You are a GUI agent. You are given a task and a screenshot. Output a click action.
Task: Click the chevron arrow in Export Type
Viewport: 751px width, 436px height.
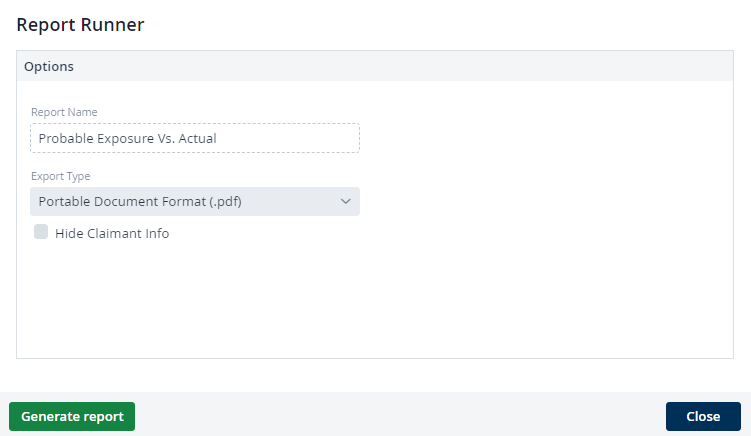pyautogui.click(x=345, y=202)
